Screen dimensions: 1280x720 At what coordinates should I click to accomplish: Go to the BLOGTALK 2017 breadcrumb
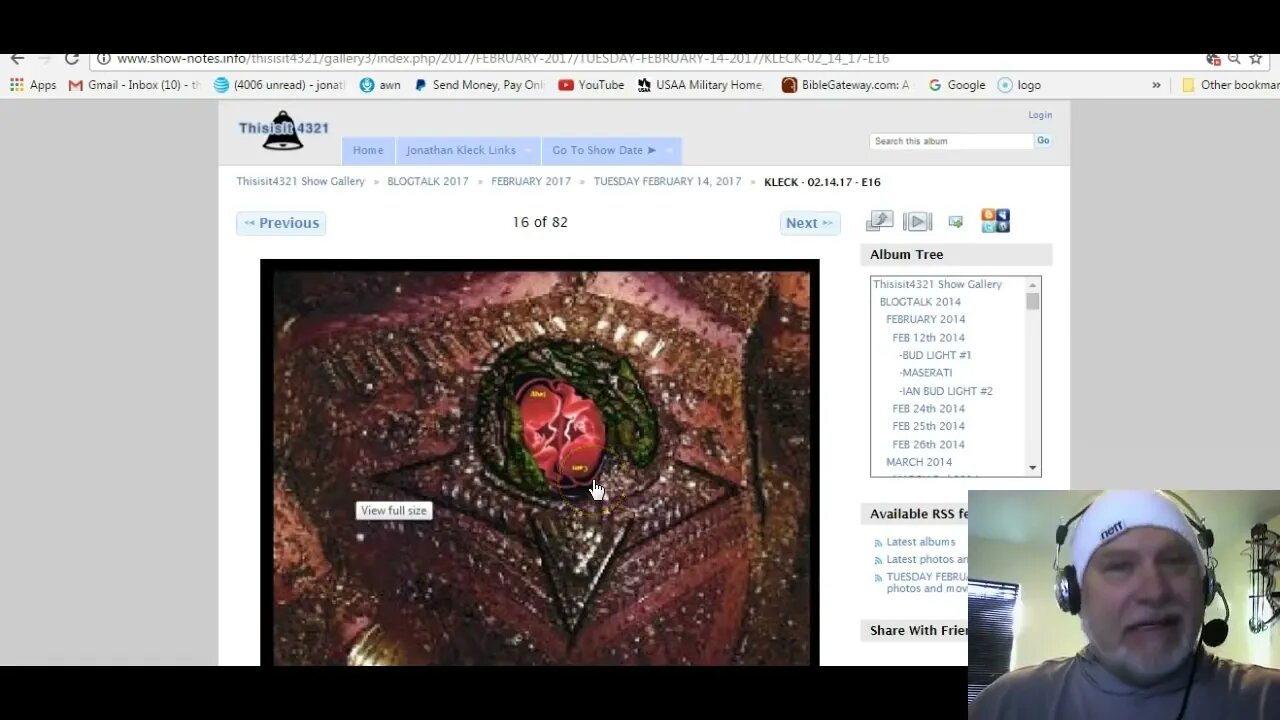point(428,182)
